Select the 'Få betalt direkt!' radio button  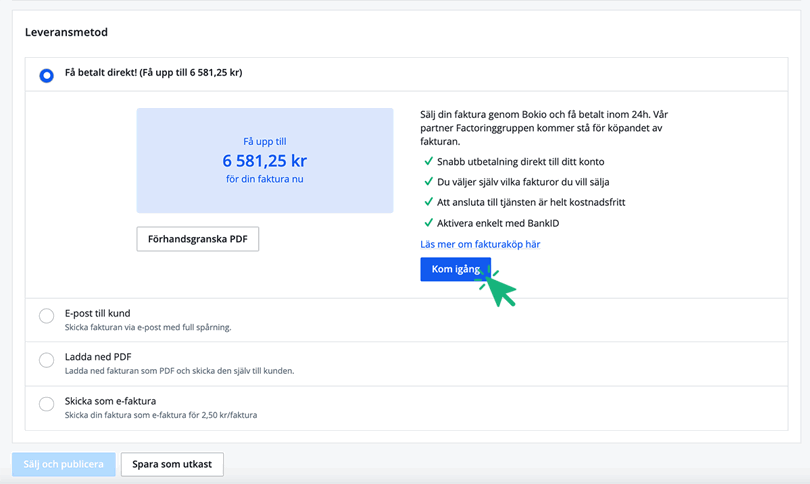tap(46, 75)
